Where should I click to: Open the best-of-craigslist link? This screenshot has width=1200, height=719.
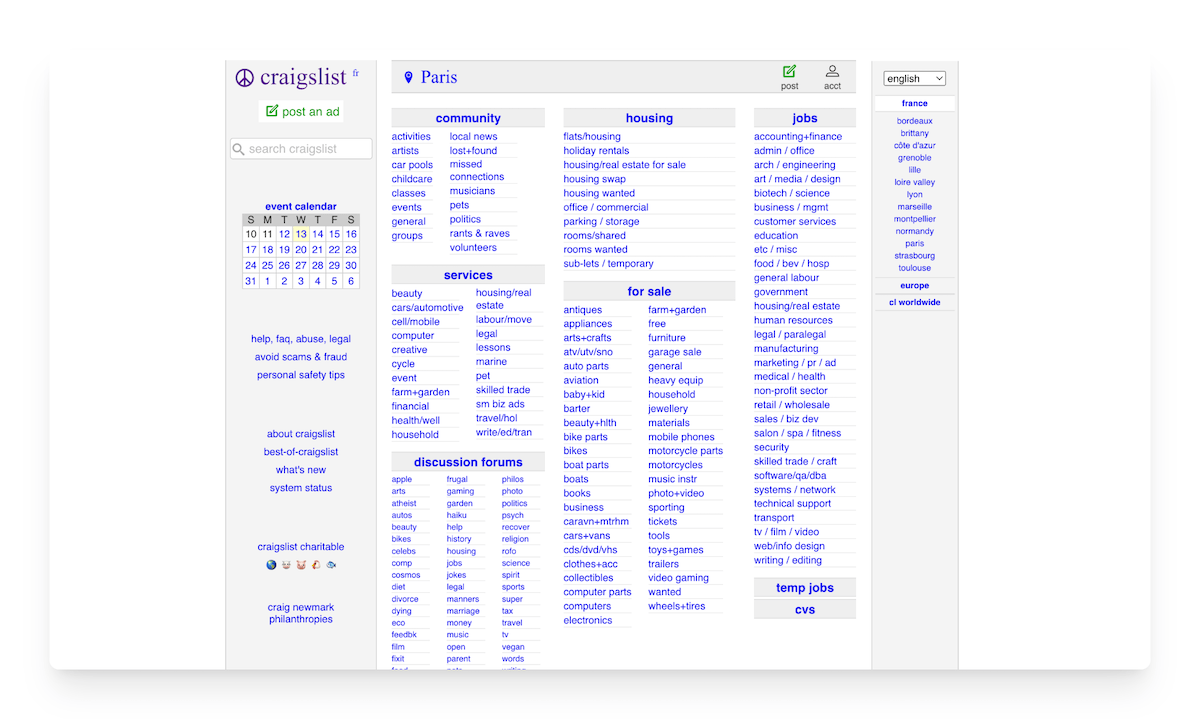tap(301, 452)
